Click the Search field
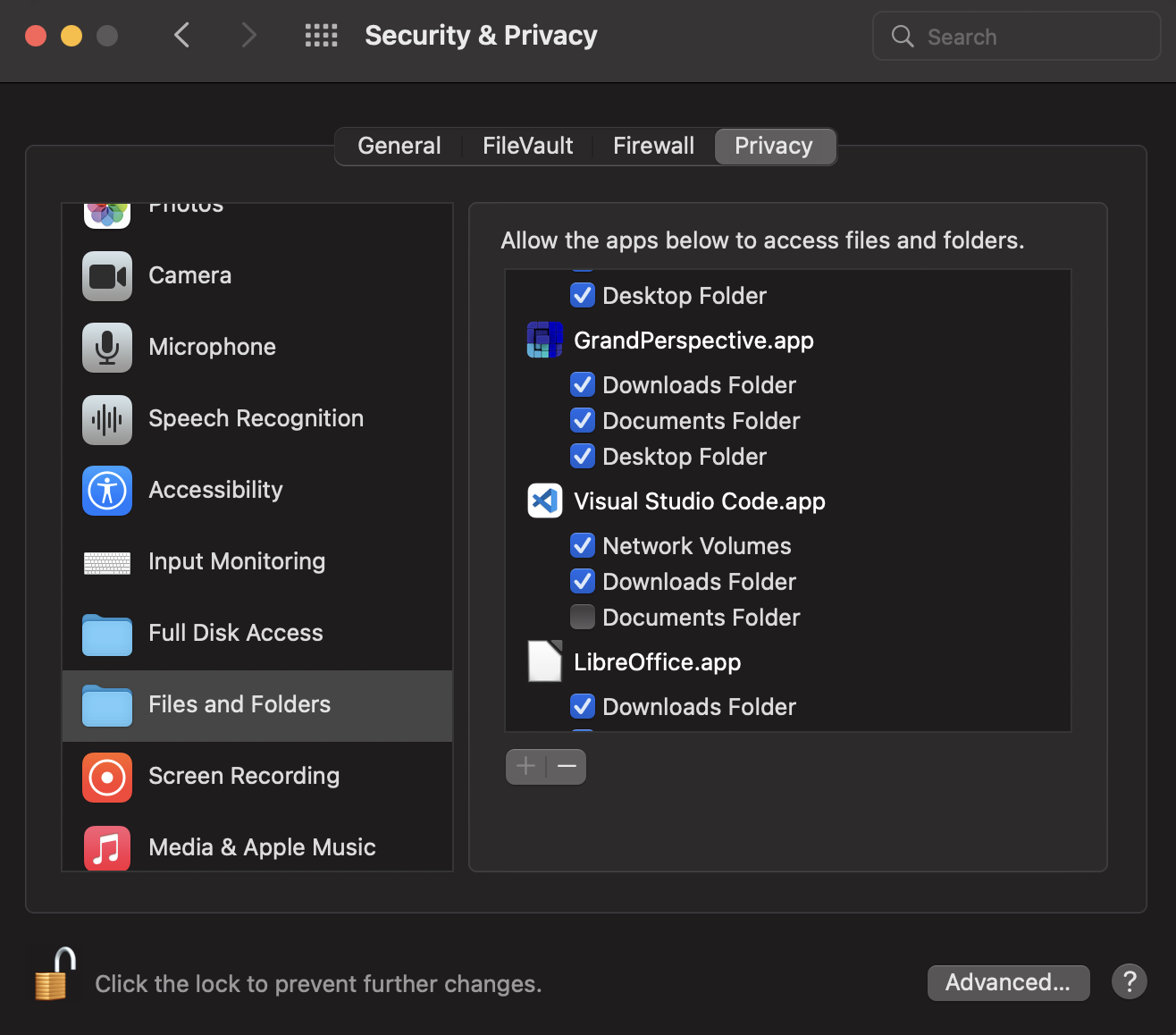 [1016, 36]
